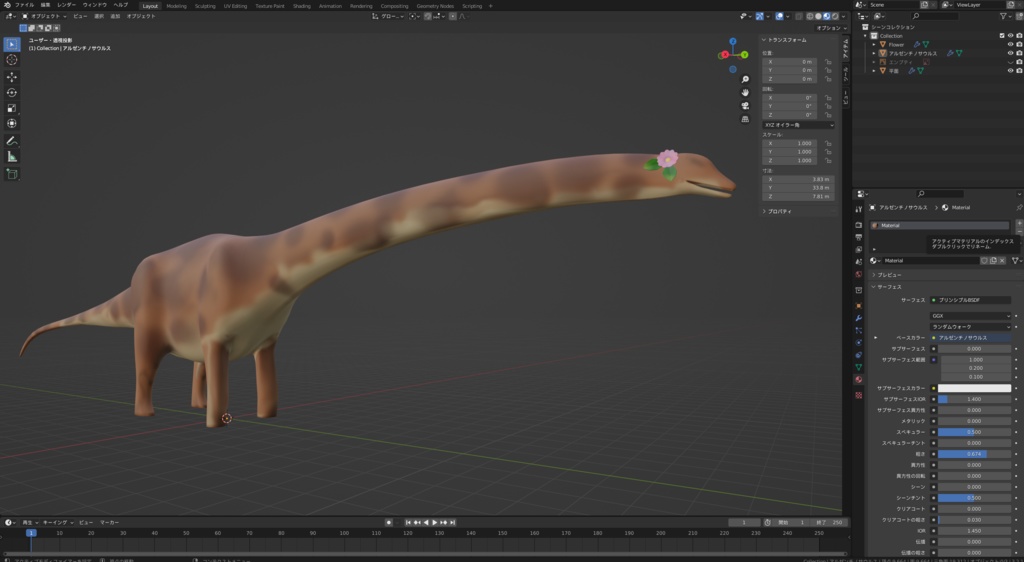
Task: Play the animation forward
Action: 434,522
